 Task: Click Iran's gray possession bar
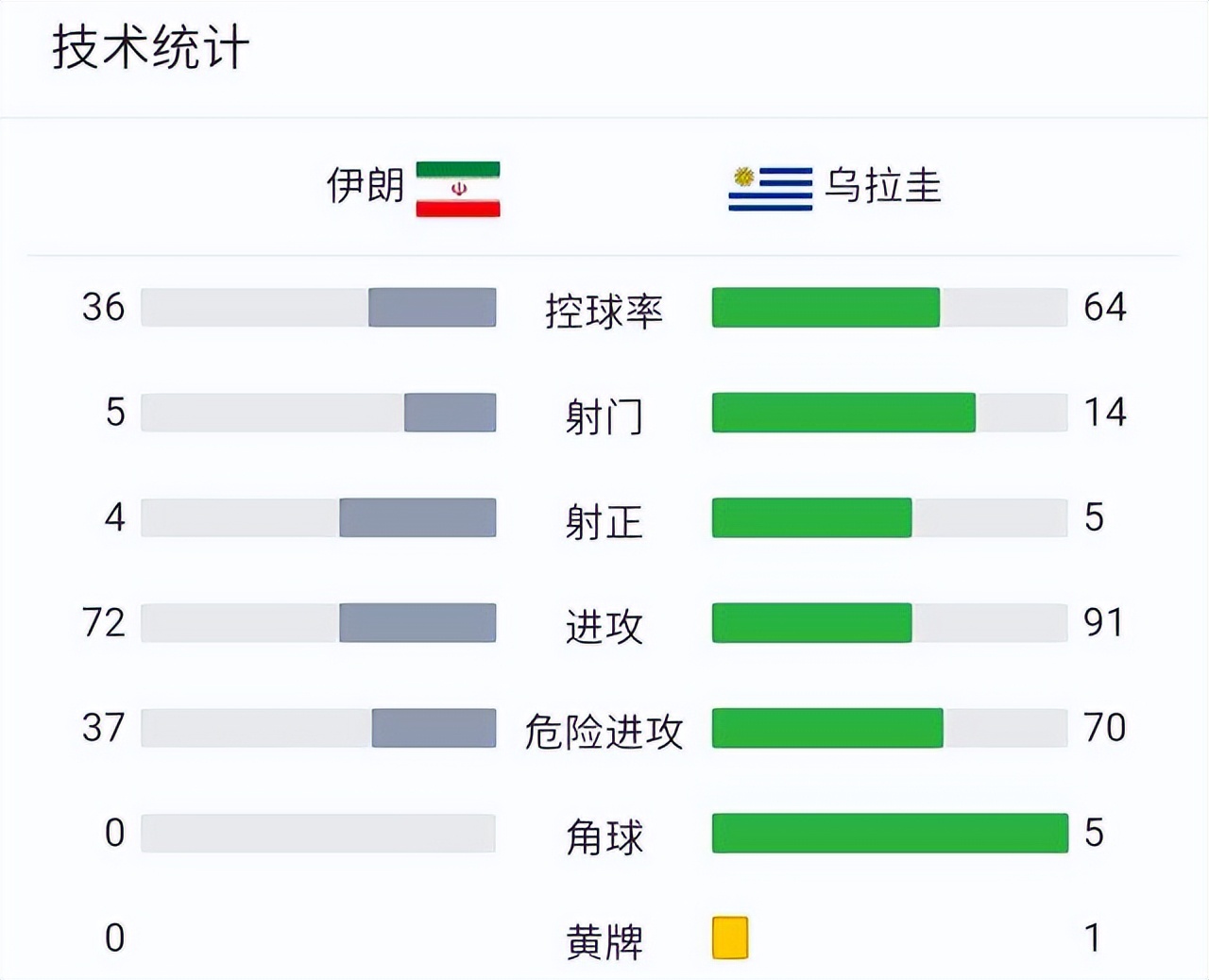pos(432,308)
